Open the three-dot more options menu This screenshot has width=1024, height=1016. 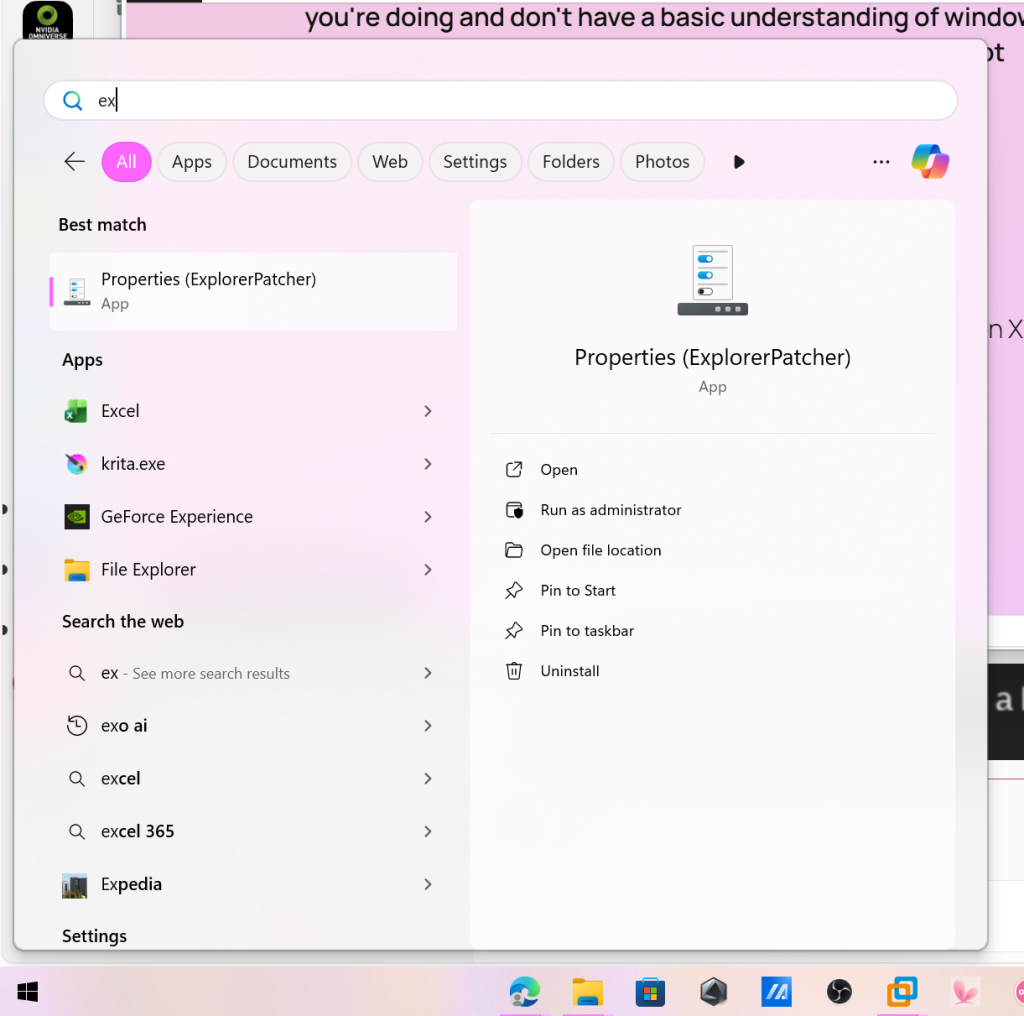pyautogui.click(x=881, y=162)
